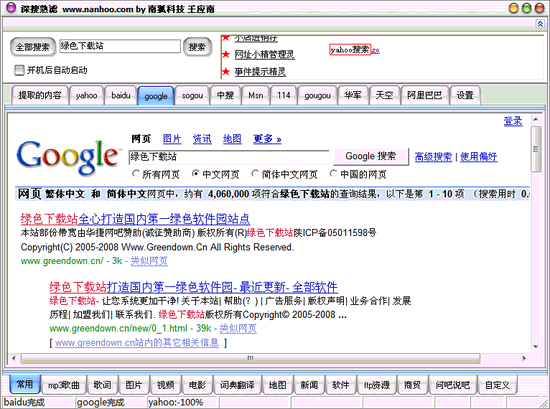Click the go link next to yahoo搜索
Image resolution: width=550 pixels, height=409 pixels.
click(375, 51)
